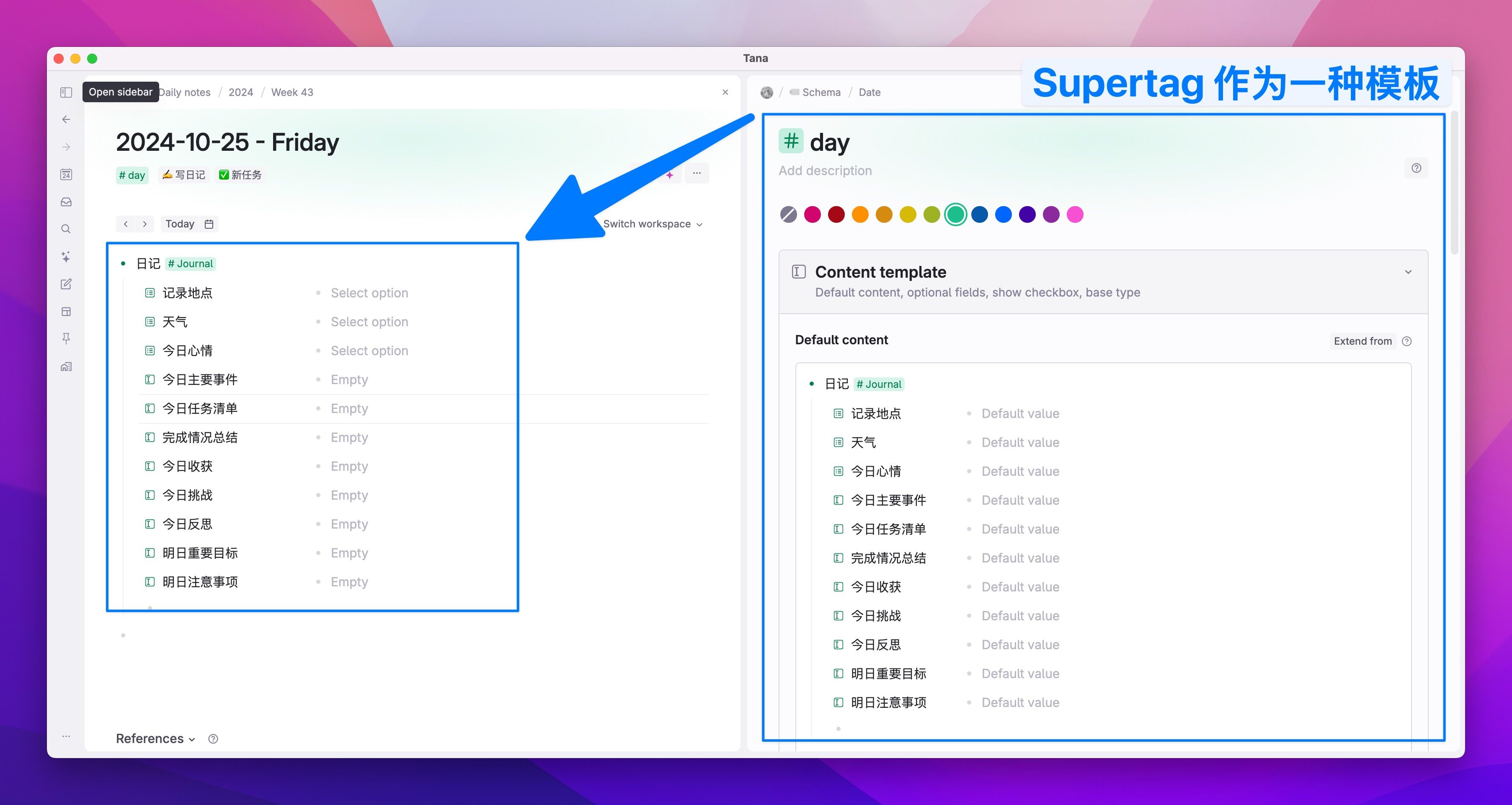1512x805 pixels.
Task: Click the Today button
Action: click(x=180, y=224)
